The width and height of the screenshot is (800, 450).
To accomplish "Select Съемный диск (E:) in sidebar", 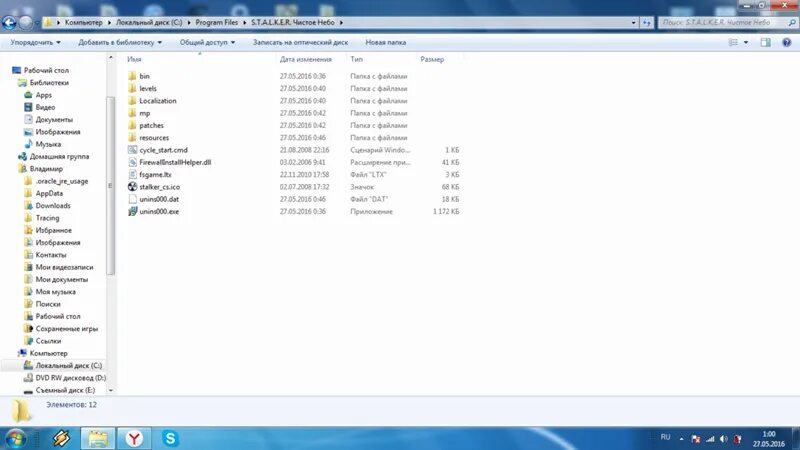I will [65, 390].
